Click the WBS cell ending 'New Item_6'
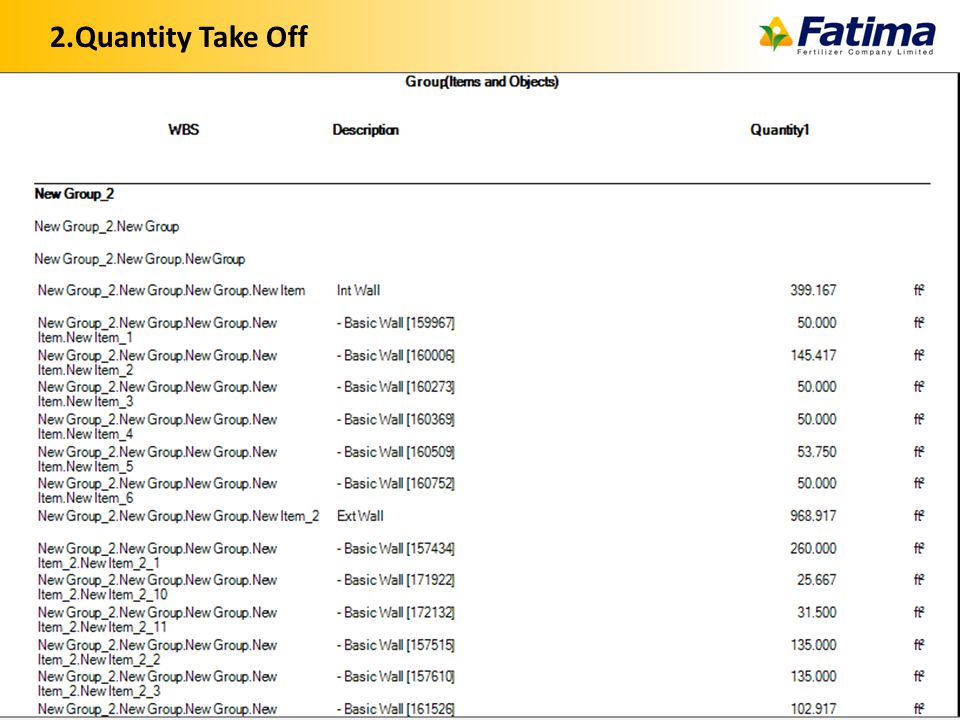The image size is (960, 720). [157, 491]
